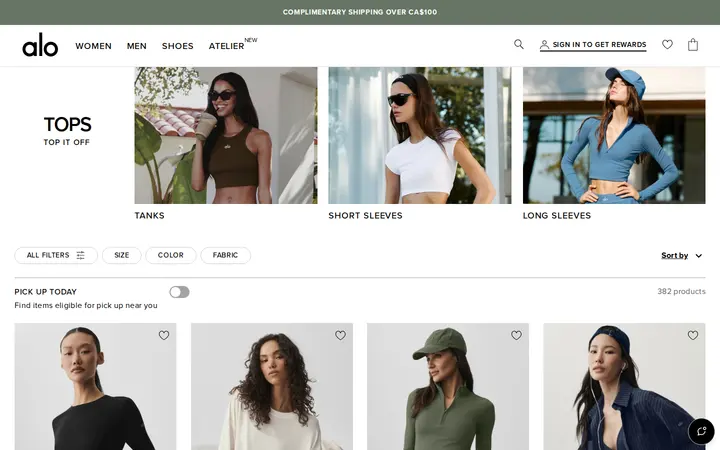This screenshot has width=720, height=450.
Task: Favorite the green half-zip top product
Action: 517,335
